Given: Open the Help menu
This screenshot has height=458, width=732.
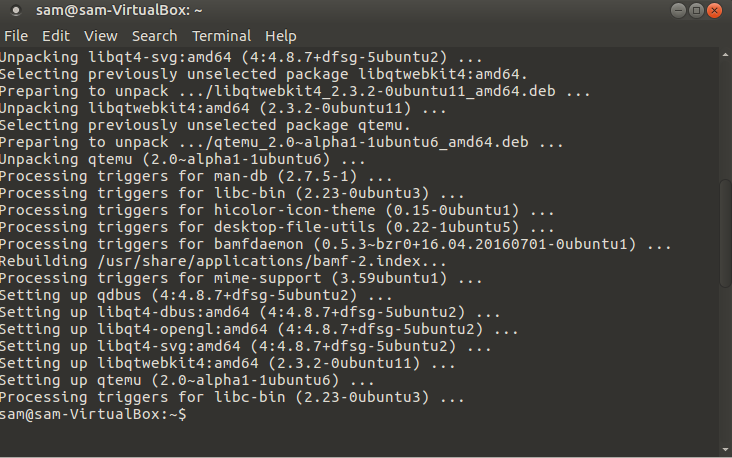Looking at the screenshot, I should [281, 36].
